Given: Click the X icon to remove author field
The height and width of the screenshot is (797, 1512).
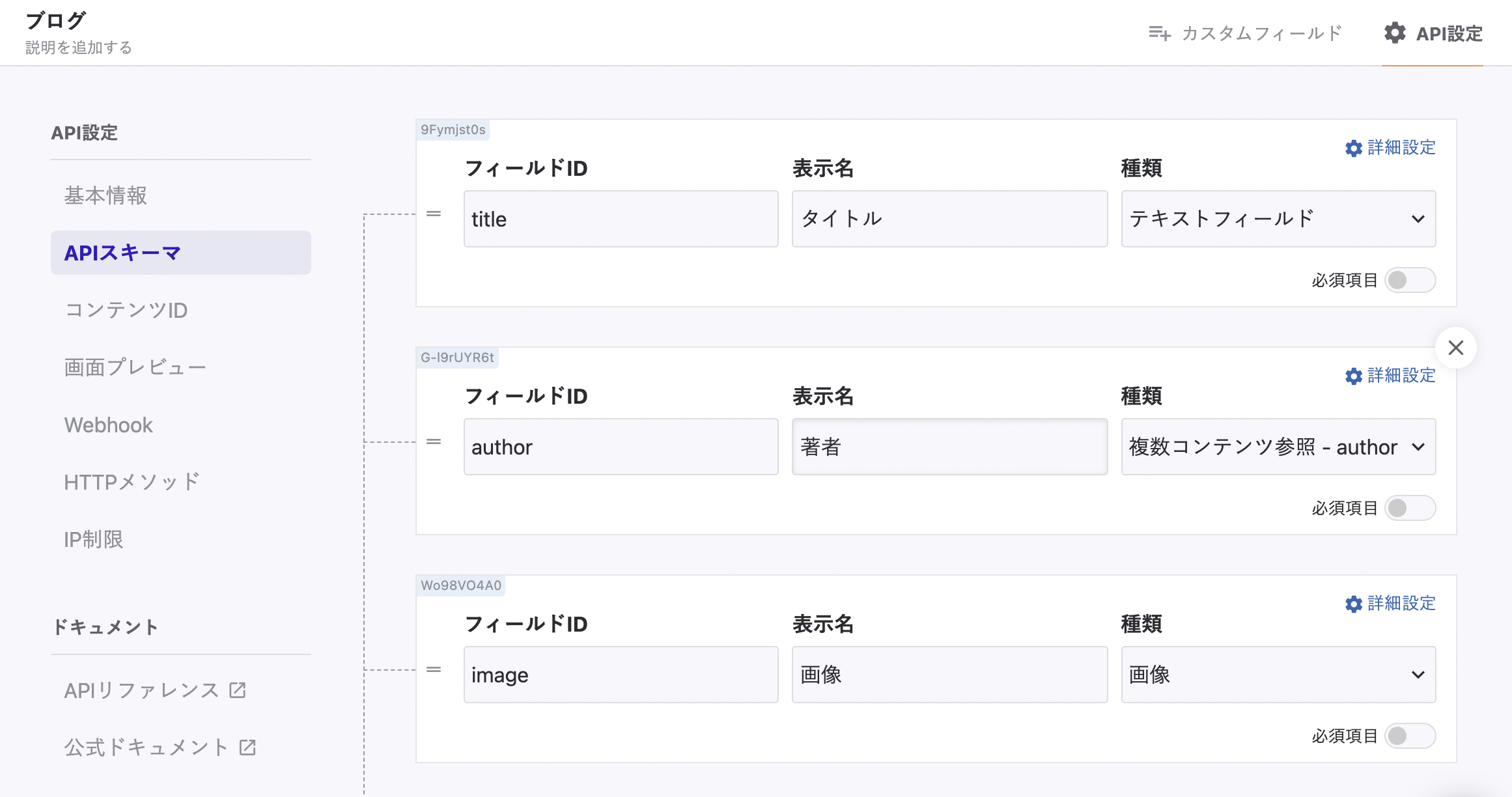Looking at the screenshot, I should (x=1456, y=348).
